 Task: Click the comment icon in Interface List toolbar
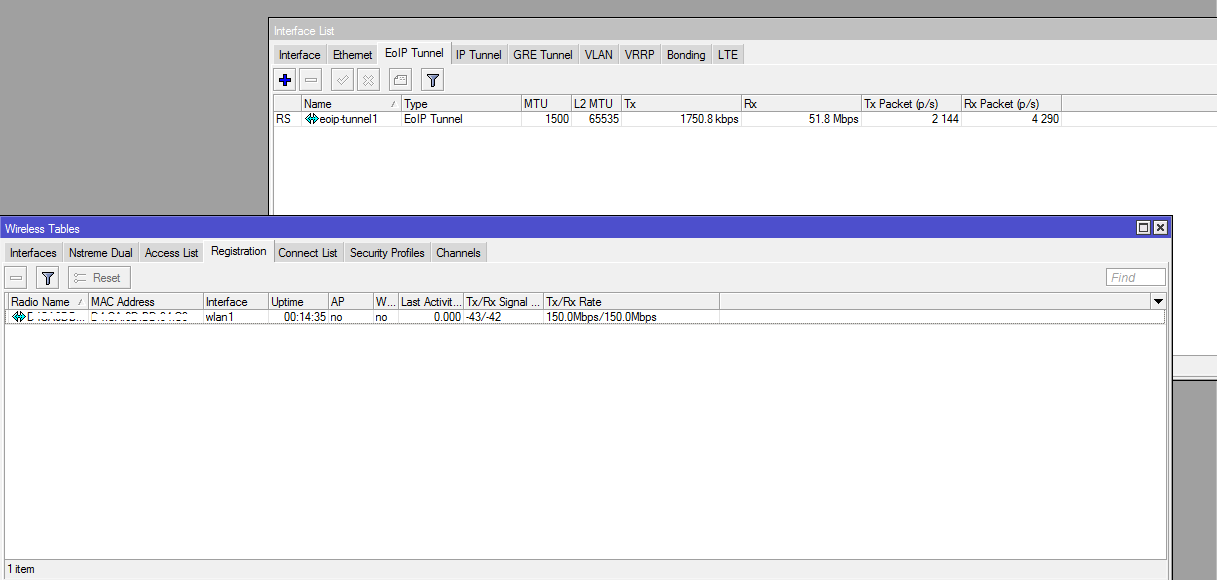(x=400, y=80)
